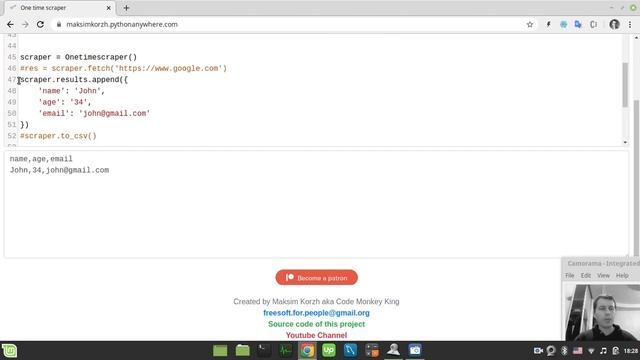This screenshot has height=360, width=640.
Task: Open the Chrome profile avatar
Action: (614, 24)
